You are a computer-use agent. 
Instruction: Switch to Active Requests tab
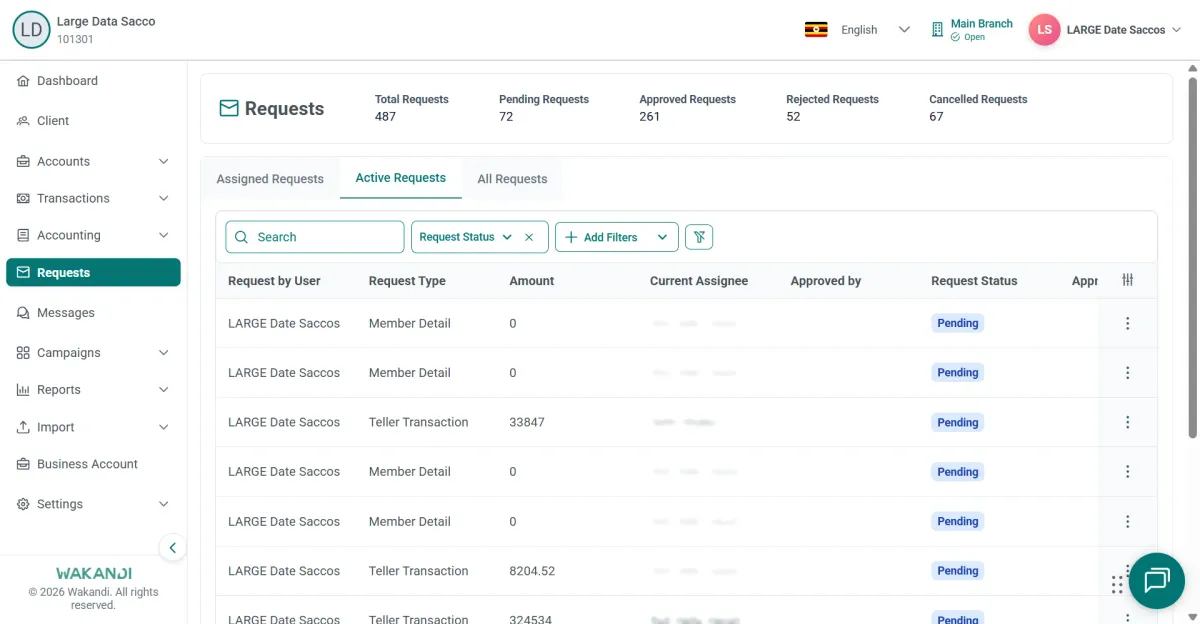pos(401,178)
